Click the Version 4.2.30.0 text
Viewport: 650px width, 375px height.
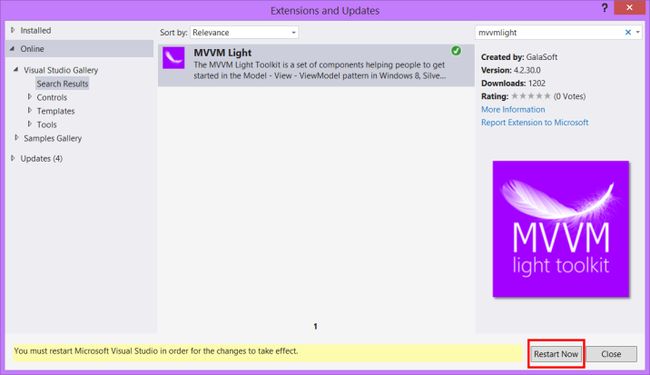(511, 70)
